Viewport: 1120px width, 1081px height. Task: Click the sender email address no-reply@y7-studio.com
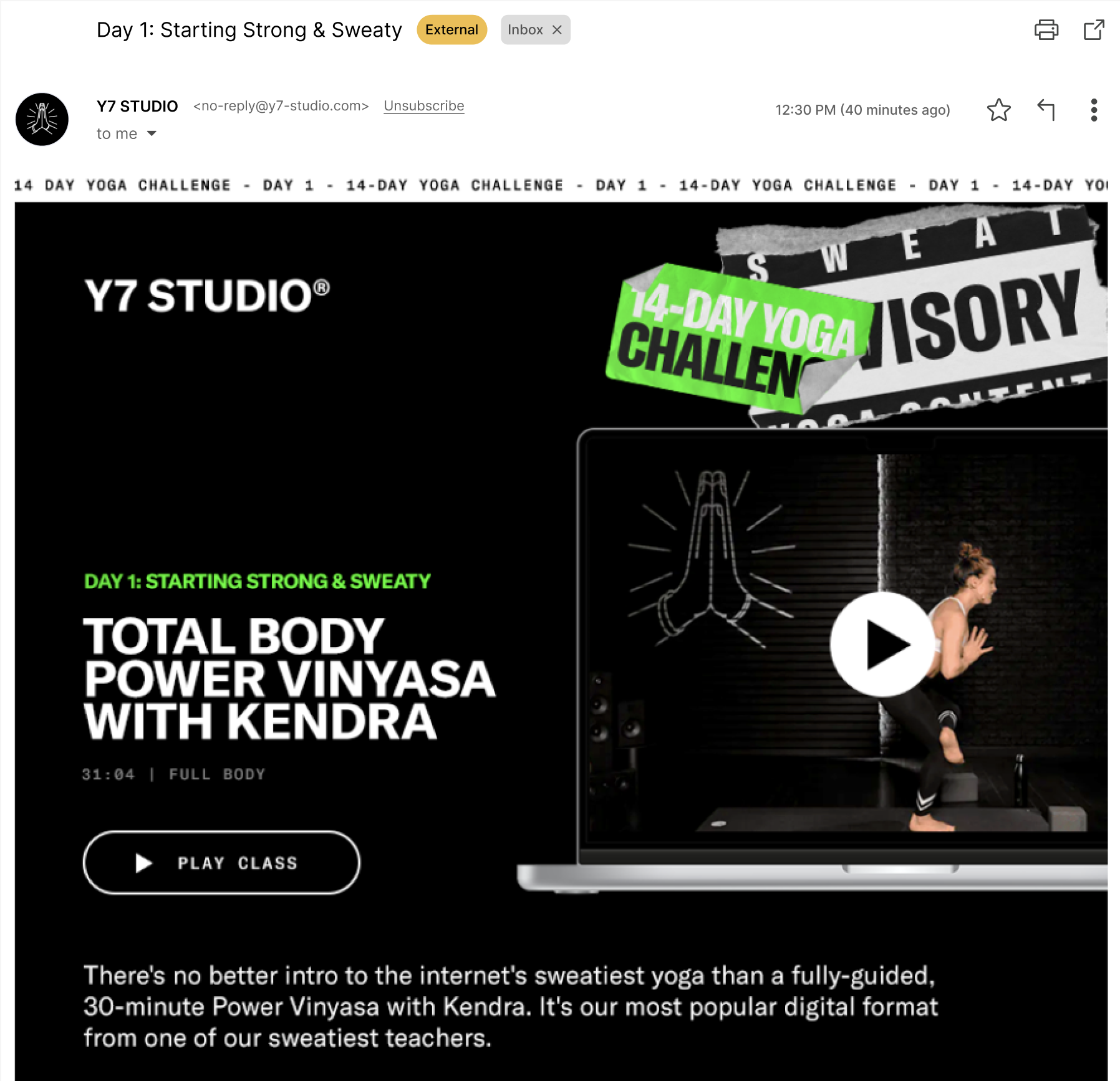(x=281, y=106)
